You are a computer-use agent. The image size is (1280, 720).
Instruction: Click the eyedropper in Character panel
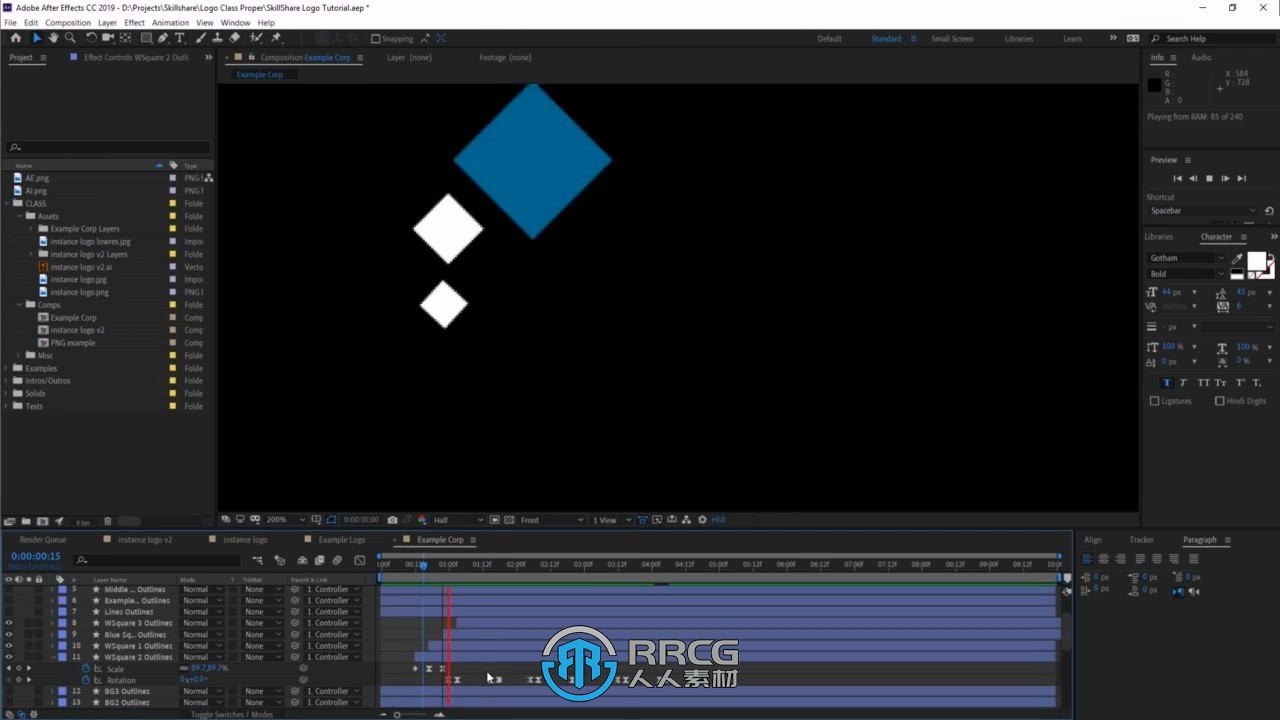(1237, 258)
